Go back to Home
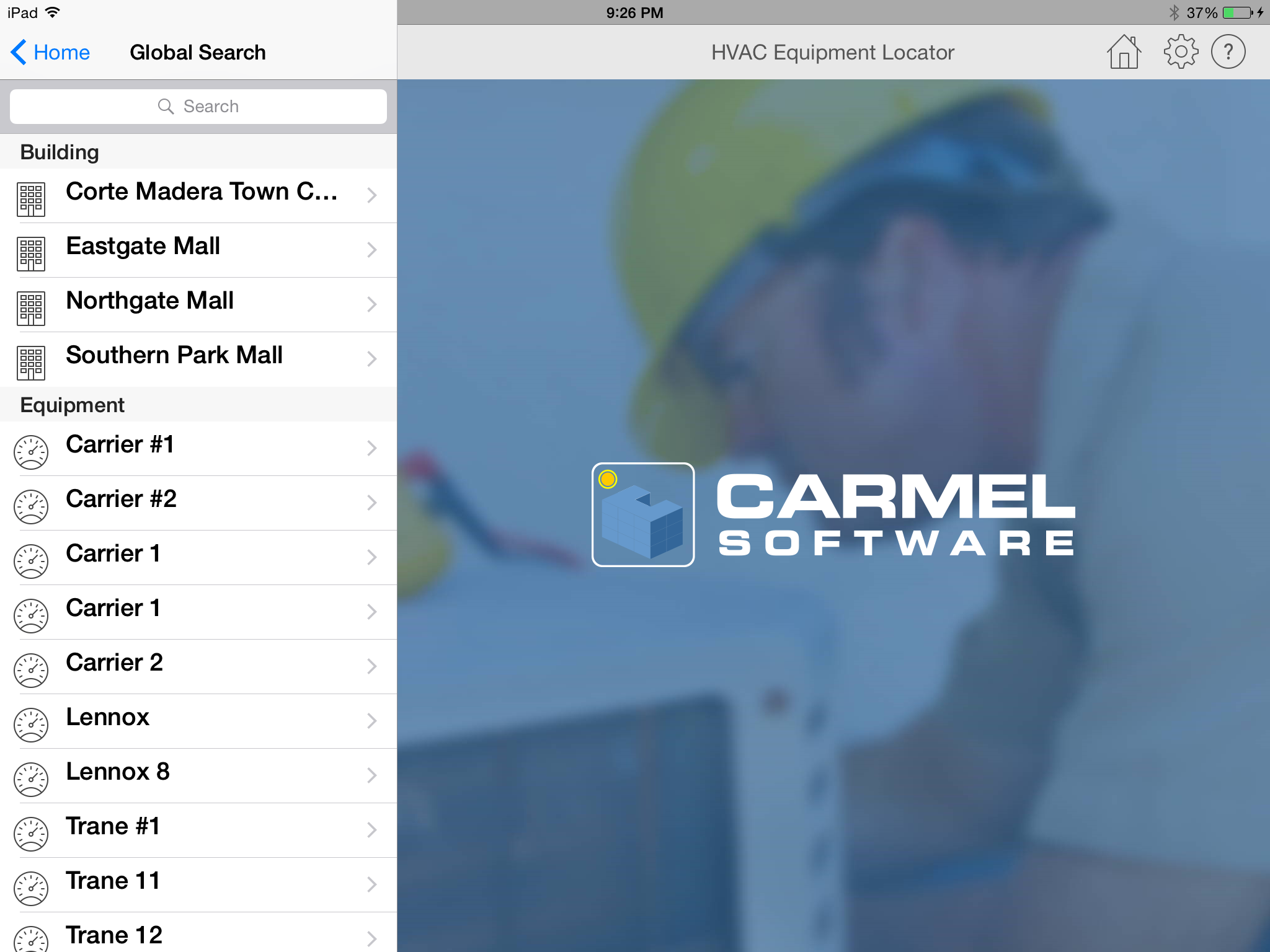Image resolution: width=1270 pixels, height=952 pixels. (x=50, y=53)
